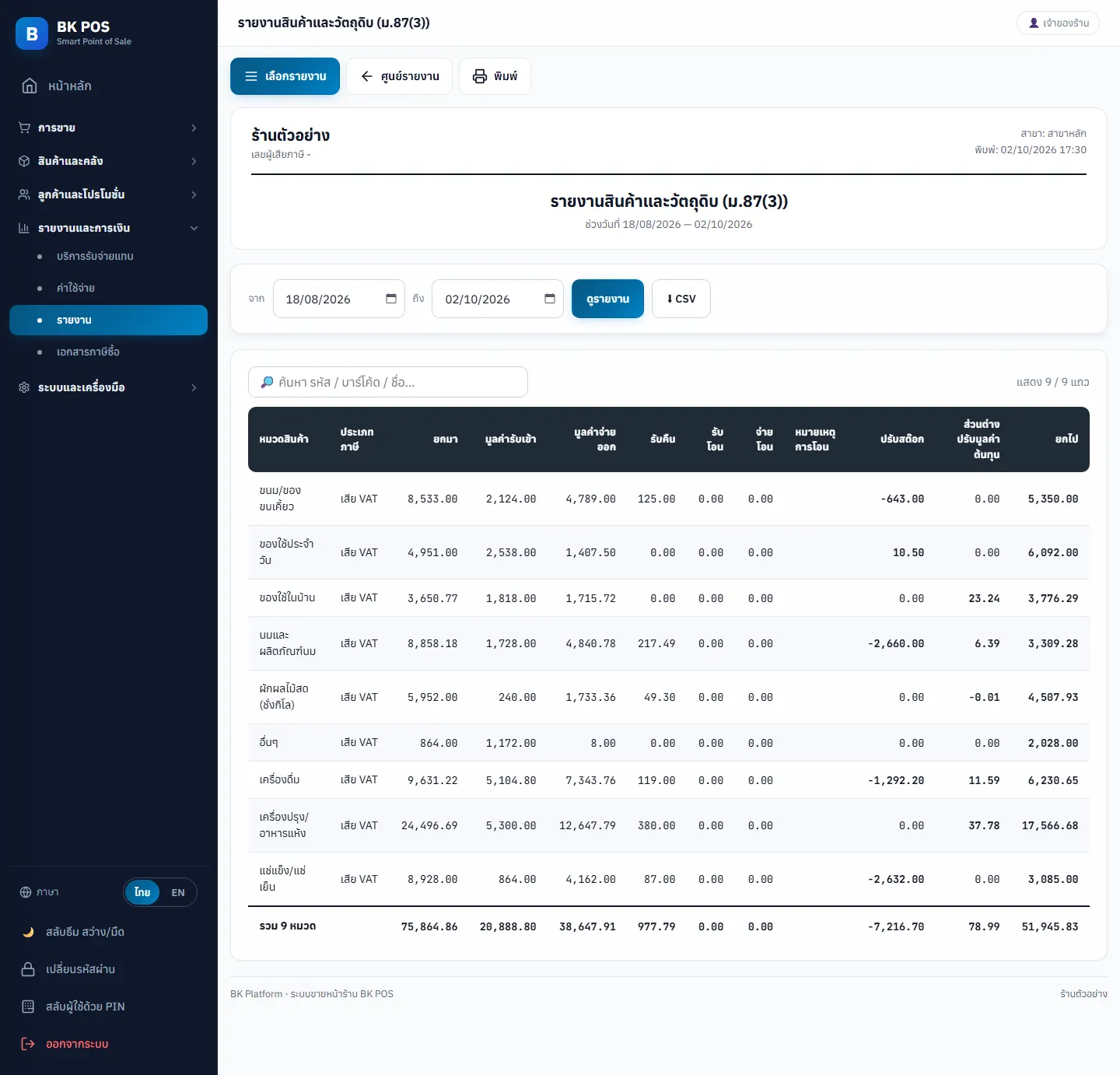This screenshot has height=1075, width=1120.
Task: Open the เลือกรายงาน report selector
Action: point(285,76)
